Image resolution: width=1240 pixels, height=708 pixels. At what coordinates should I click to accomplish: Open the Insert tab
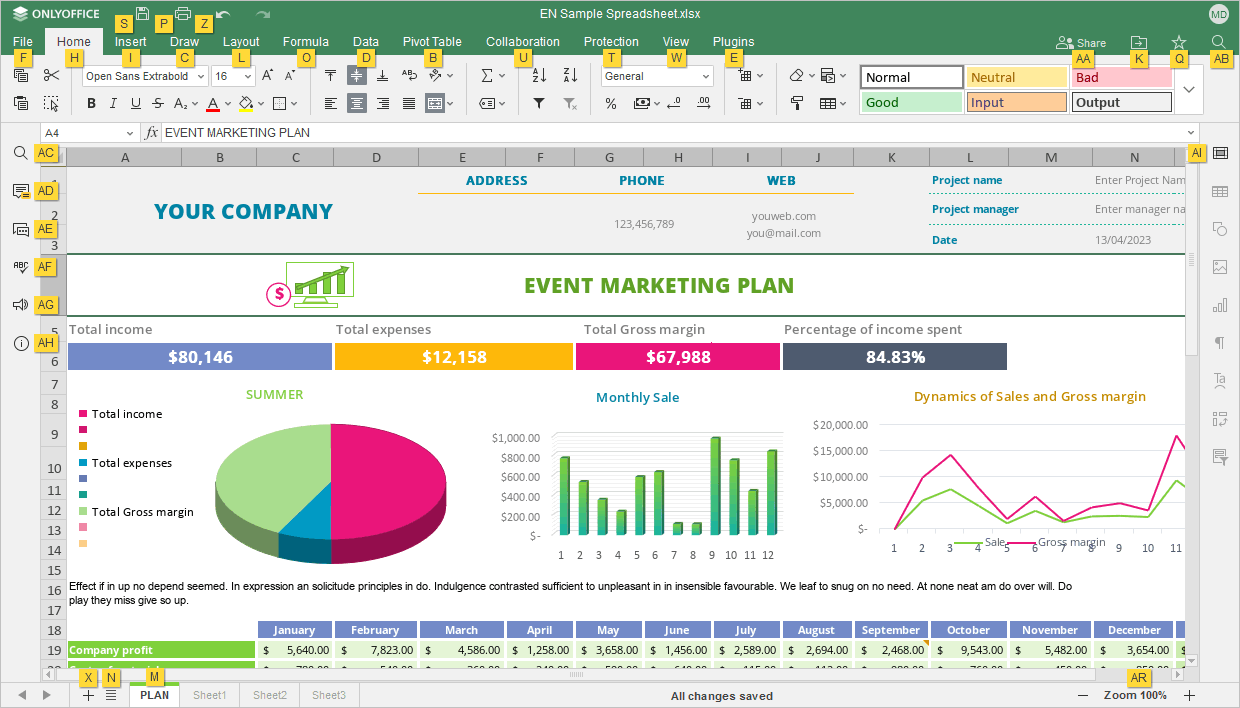[x=131, y=42]
